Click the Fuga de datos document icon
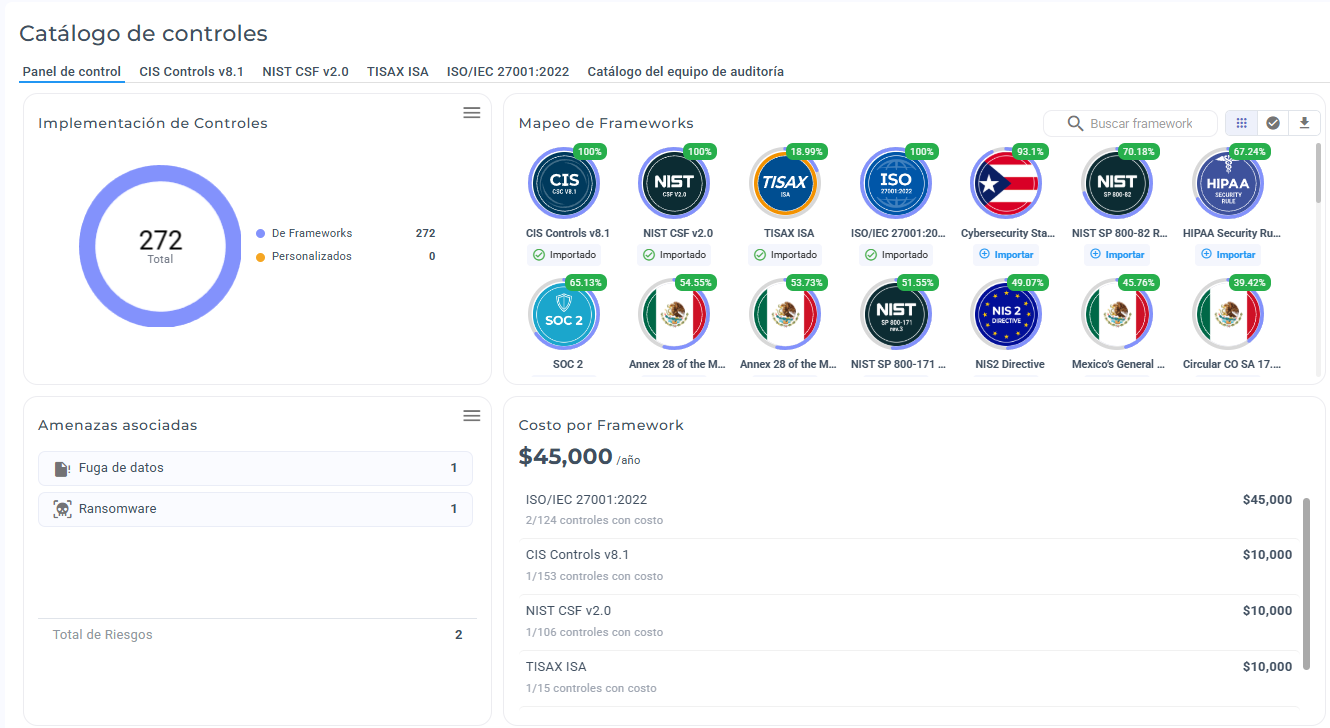The height and width of the screenshot is (728, 1330). pyautogui.click(x=62, y=468)
